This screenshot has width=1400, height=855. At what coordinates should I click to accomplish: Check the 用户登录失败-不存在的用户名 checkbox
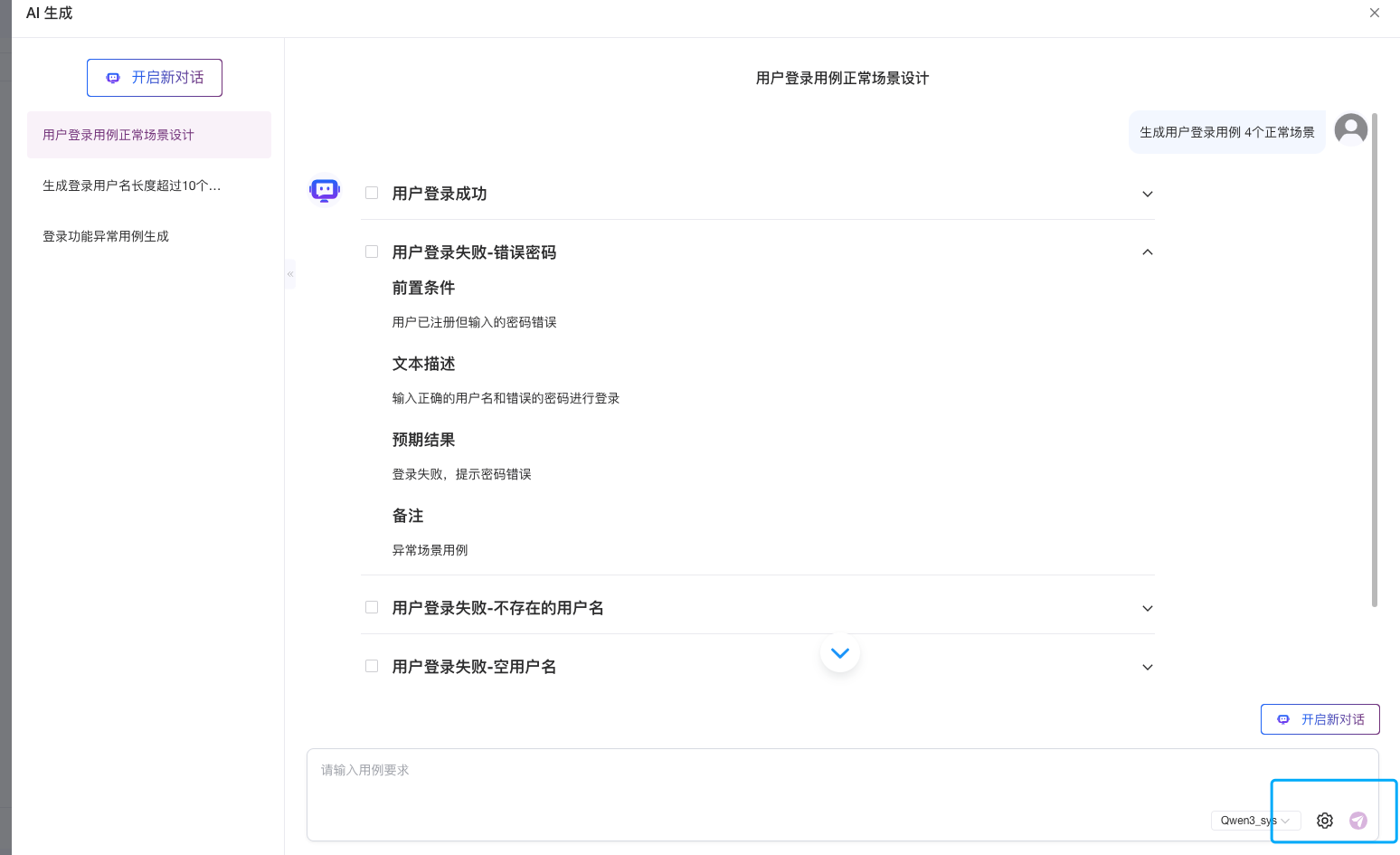tap(372, 607)
